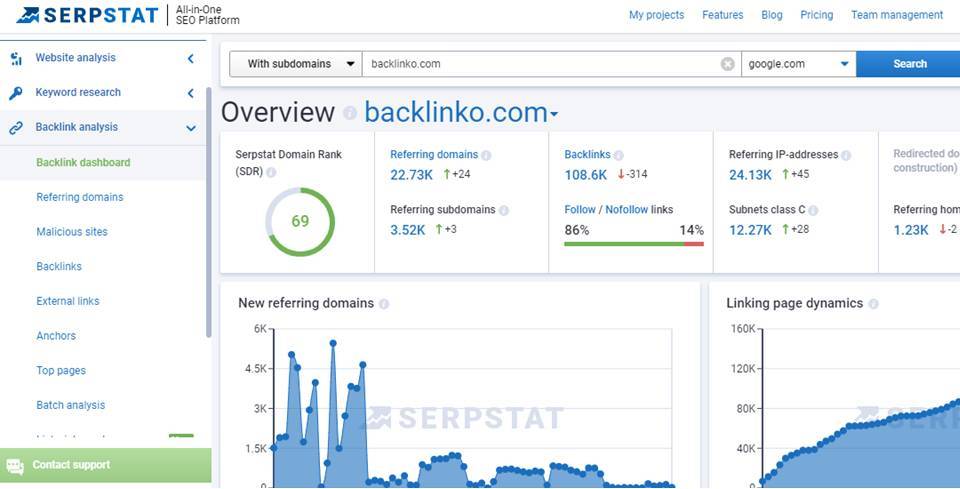Click the Website analysis menu label

75,58
